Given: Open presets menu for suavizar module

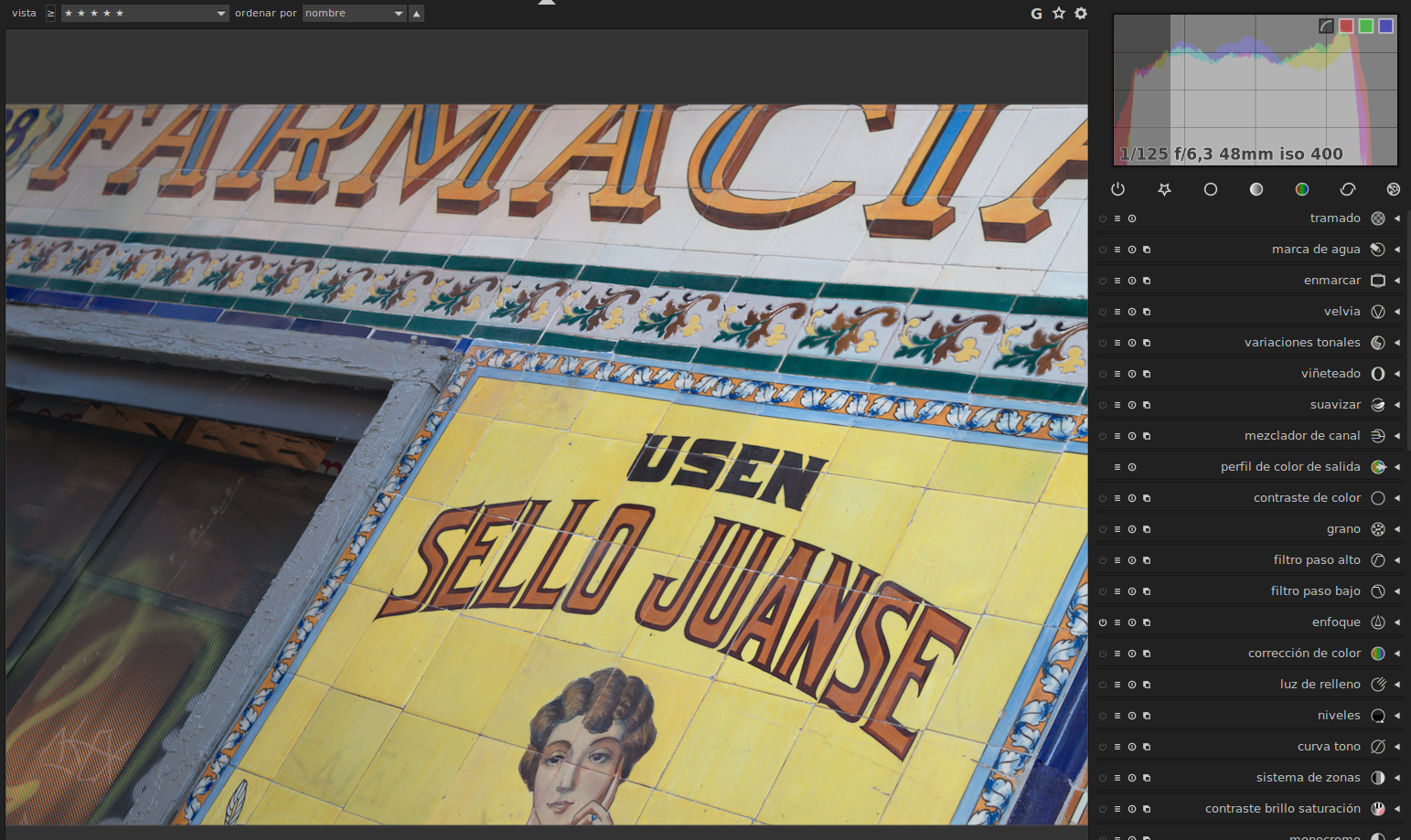Looking at the screenshot, I should pyautogui.click(x=1117, y=405).
